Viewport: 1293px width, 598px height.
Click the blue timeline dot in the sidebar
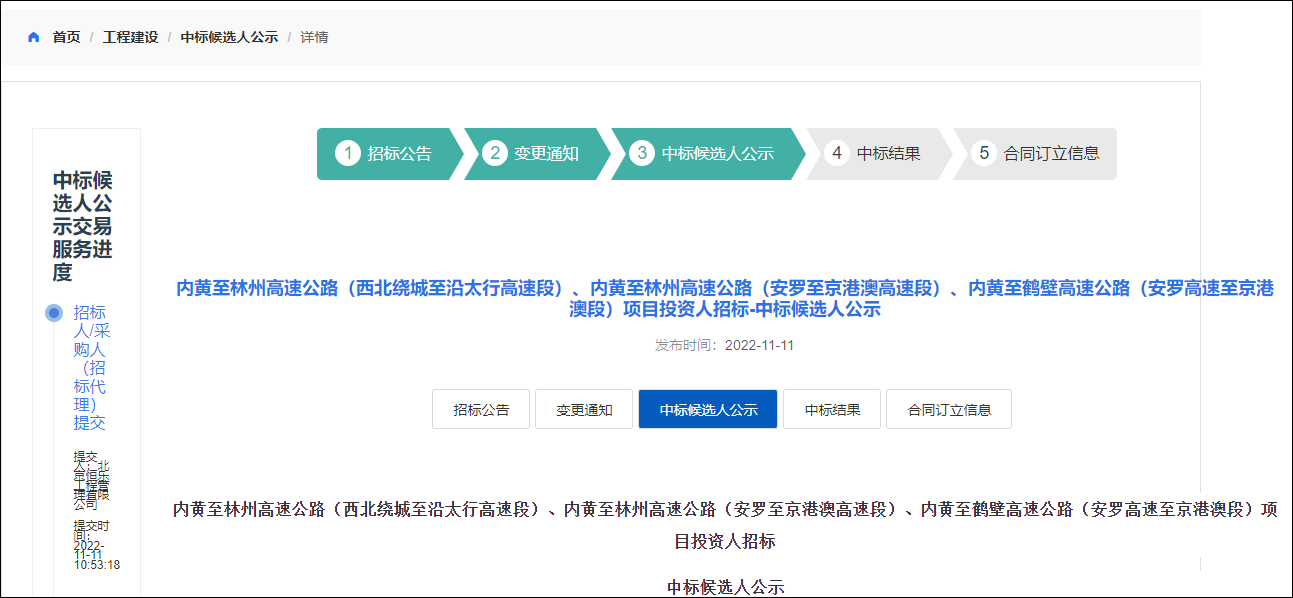coord(54,314)
